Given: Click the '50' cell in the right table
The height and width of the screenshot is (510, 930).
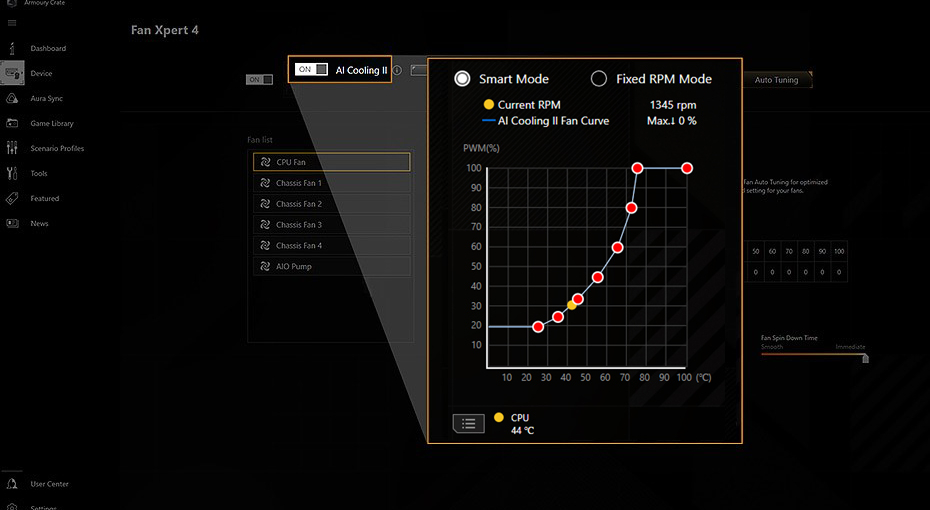Looking at the screenshot, I should [756, 251].
